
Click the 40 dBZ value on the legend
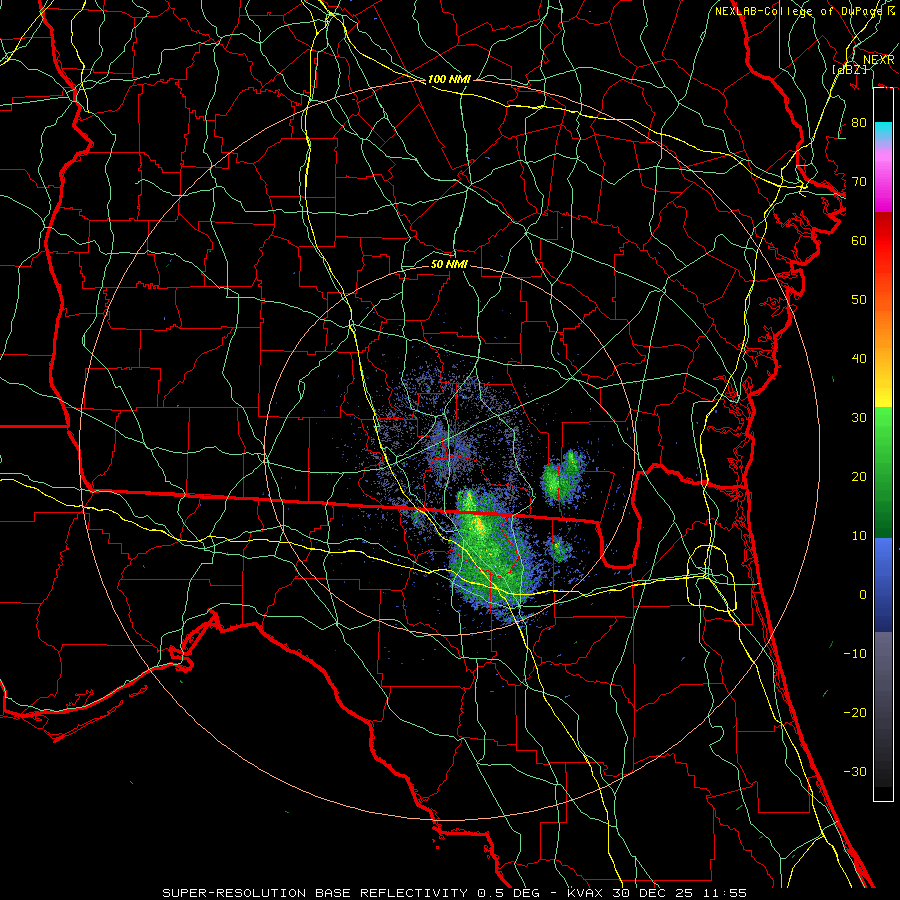[859, 359]
